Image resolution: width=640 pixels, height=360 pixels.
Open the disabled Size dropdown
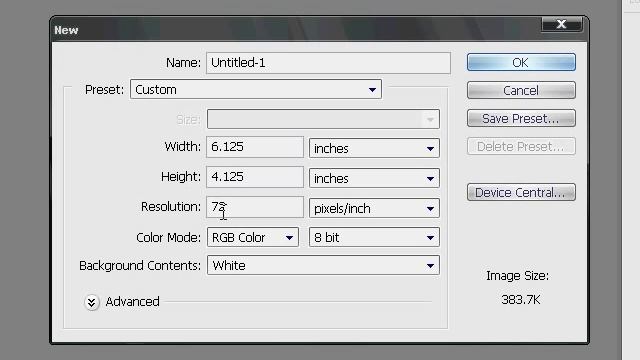click(x=323, y=119)
